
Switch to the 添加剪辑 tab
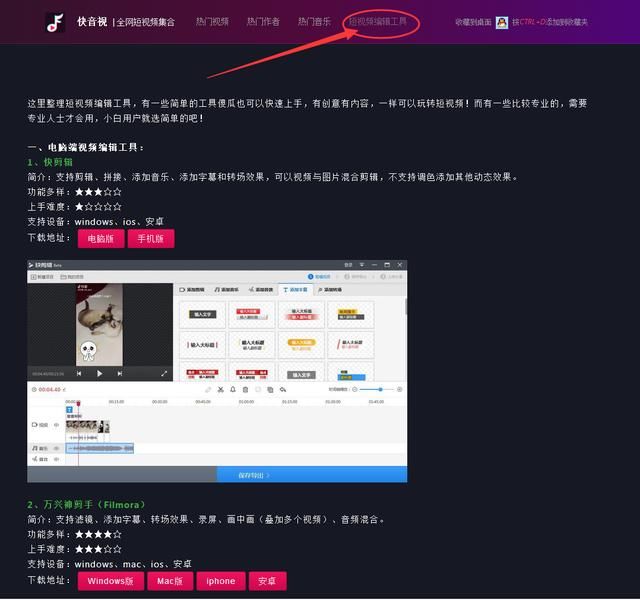[x=192, y=289]
